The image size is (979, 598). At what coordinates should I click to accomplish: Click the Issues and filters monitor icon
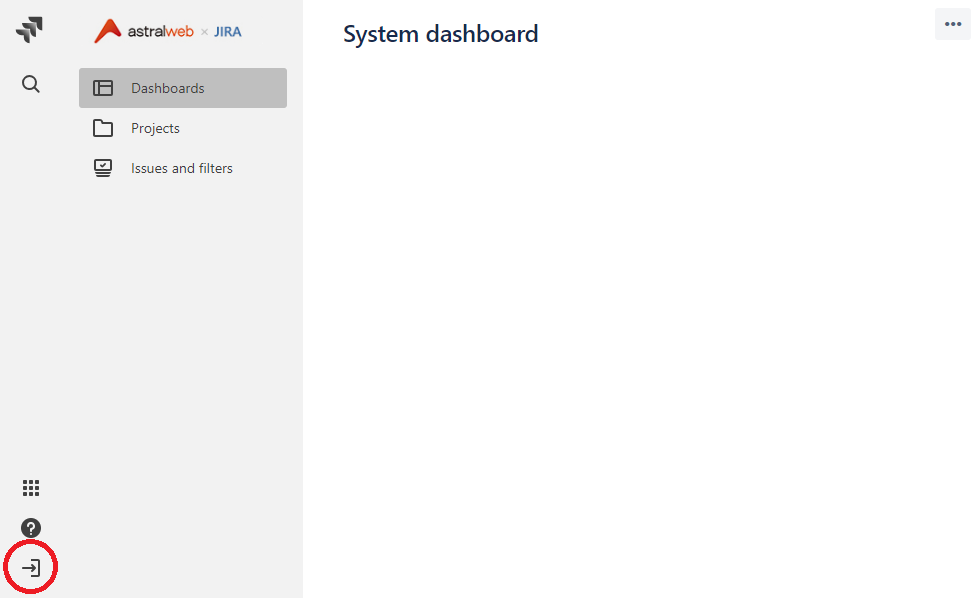(x=103, y=168)
